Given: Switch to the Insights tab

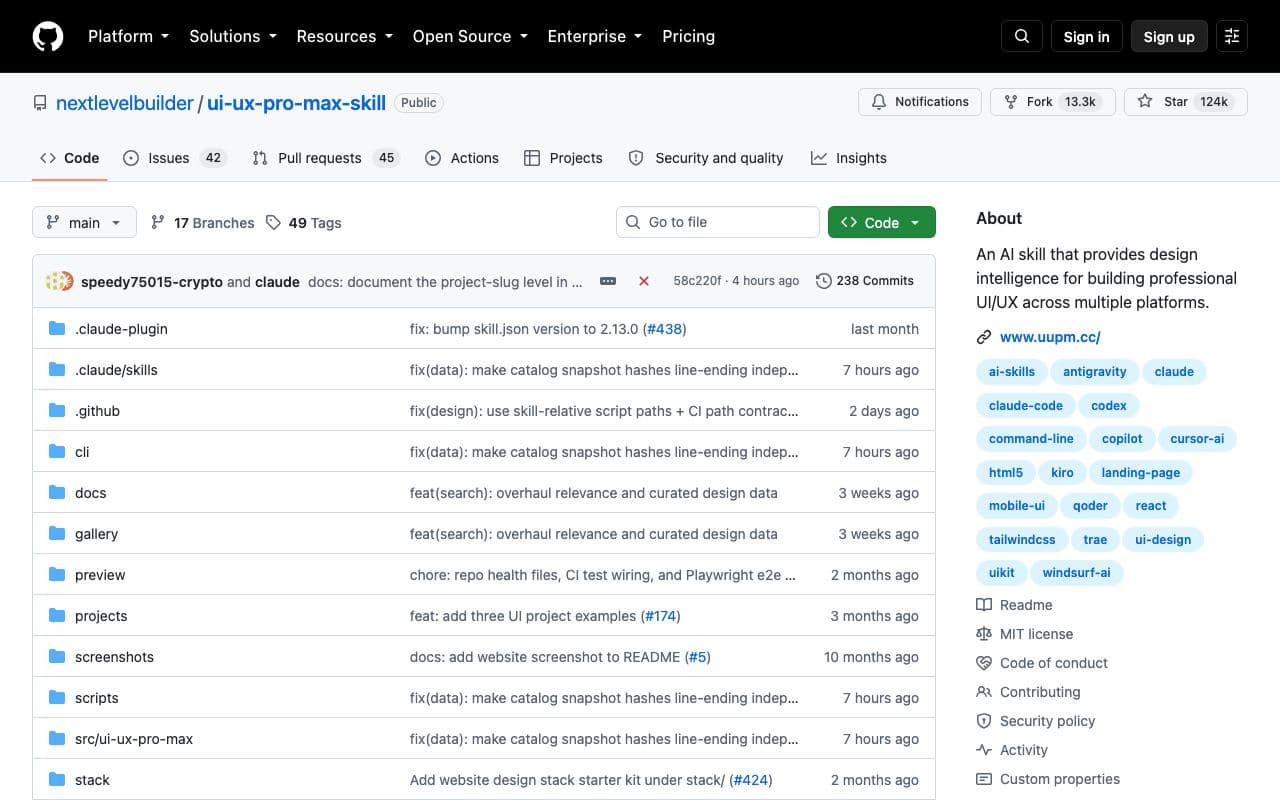Looking at the screenshot, I should pos(849,158).
